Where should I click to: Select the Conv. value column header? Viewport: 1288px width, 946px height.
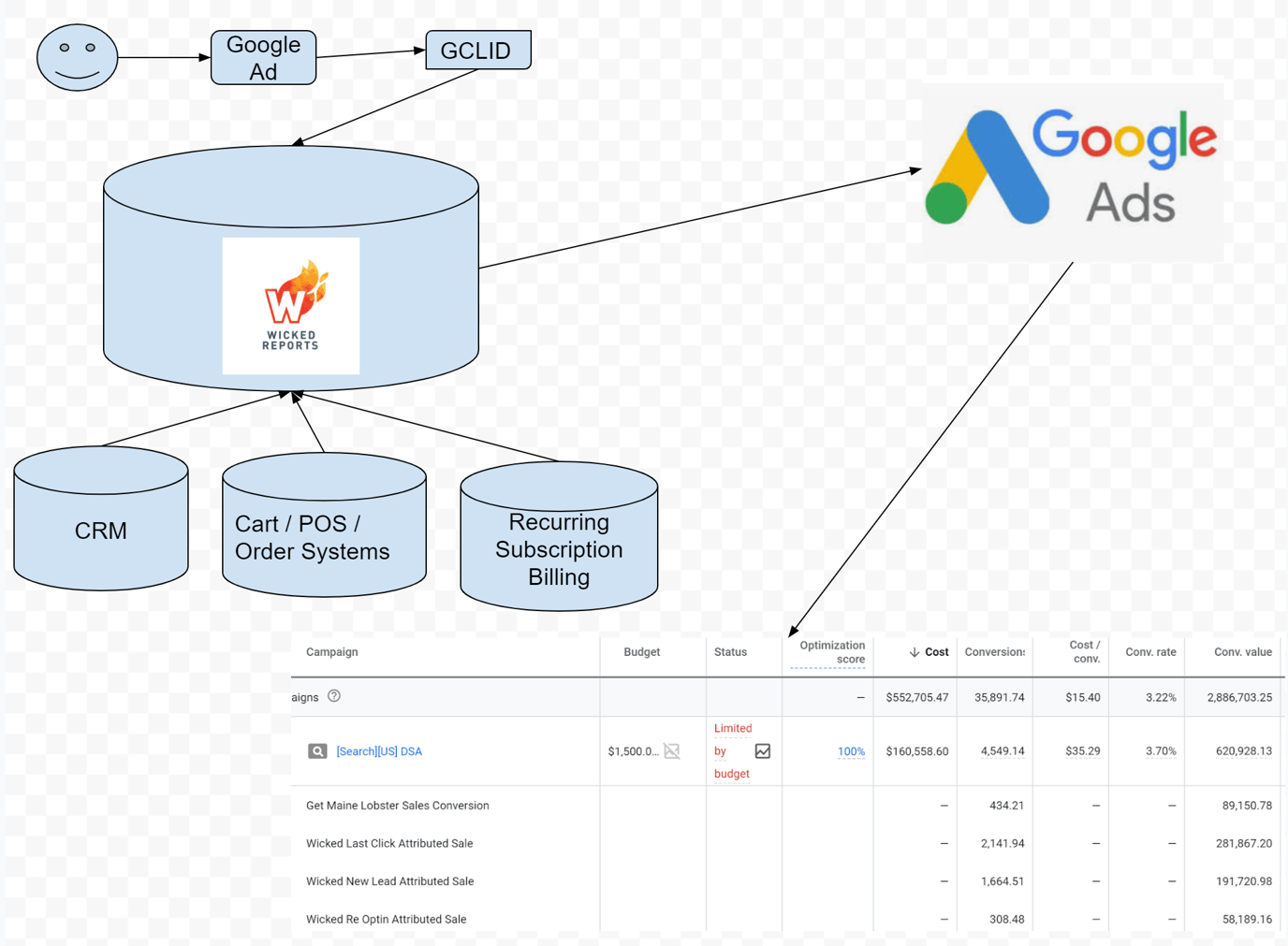(1243, 652)
